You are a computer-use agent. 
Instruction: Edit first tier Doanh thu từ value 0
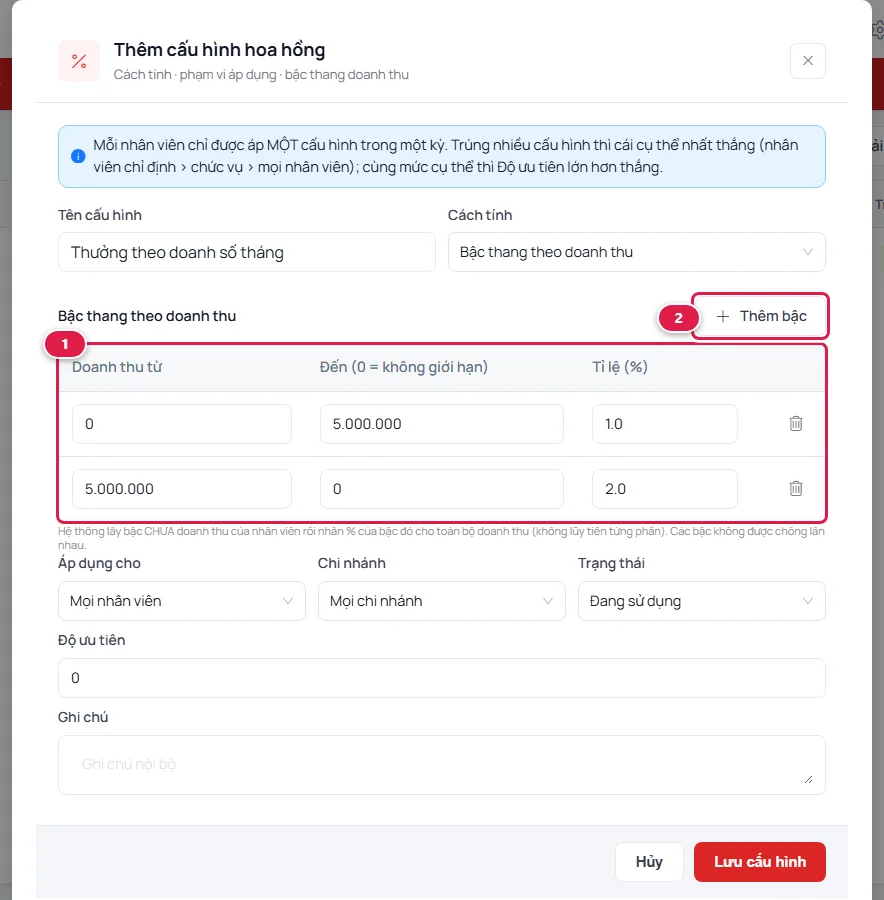point(181,424)
